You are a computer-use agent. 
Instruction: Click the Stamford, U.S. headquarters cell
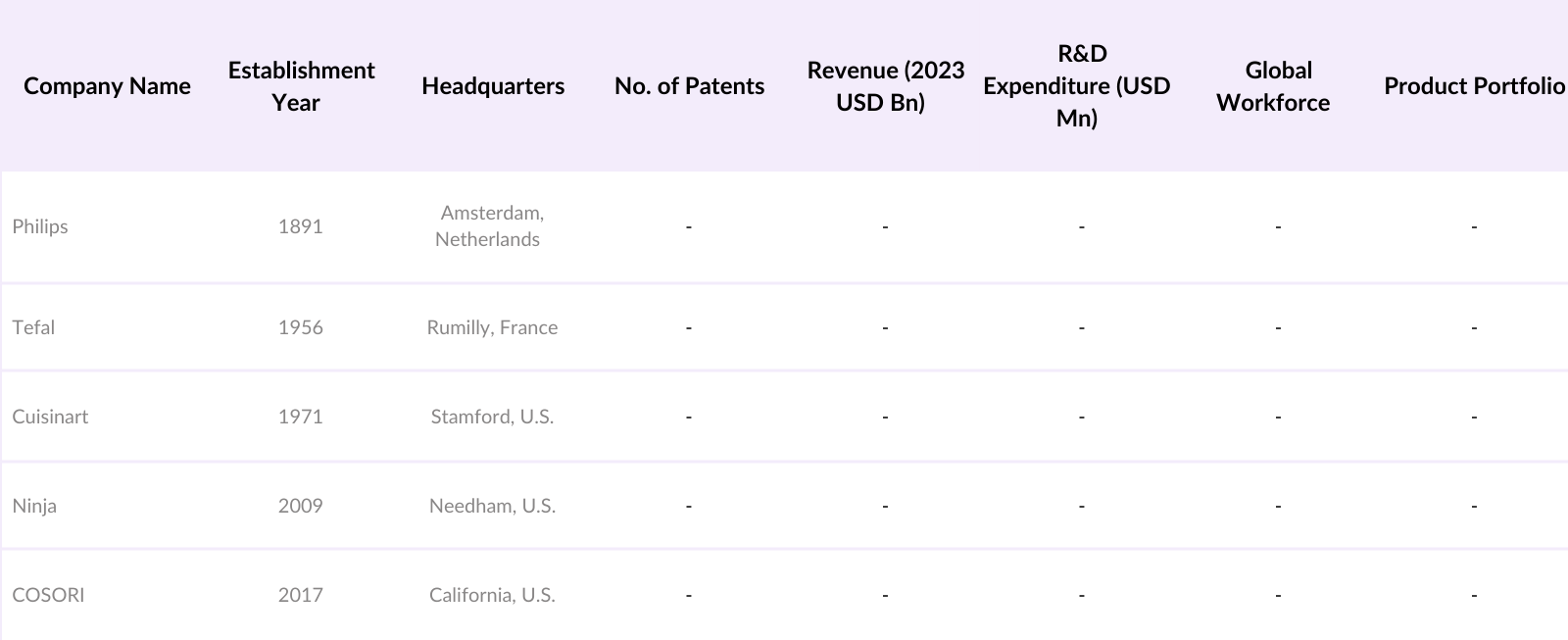(x=492, y=417)
